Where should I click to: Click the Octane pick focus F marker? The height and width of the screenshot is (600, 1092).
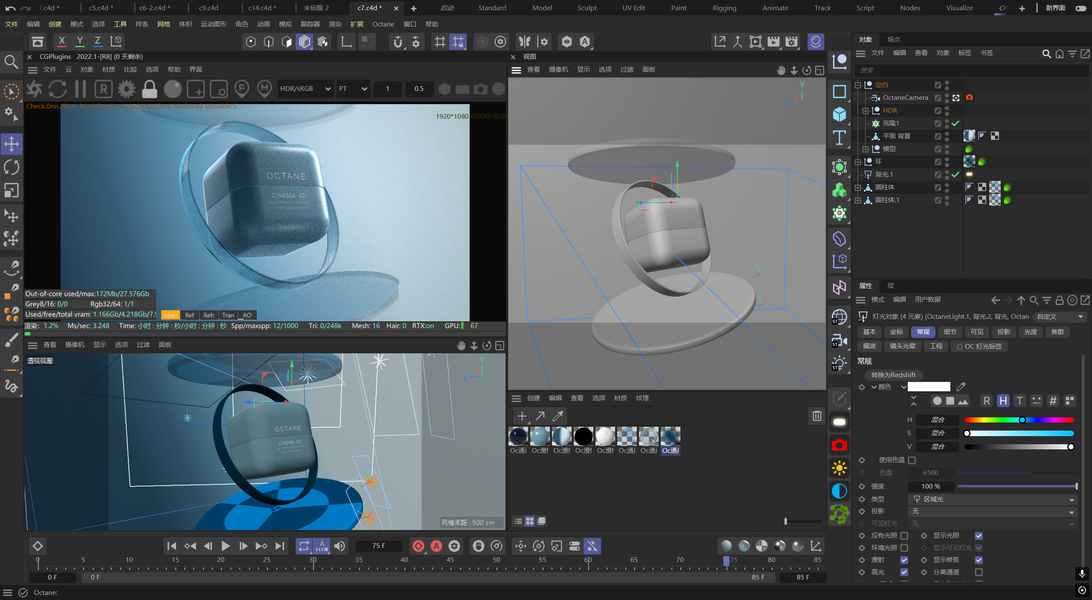[242, 89]
